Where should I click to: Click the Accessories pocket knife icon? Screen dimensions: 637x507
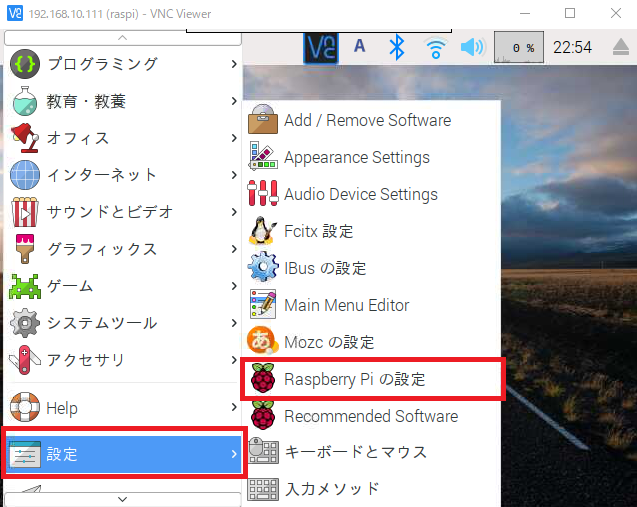(25, 360)
